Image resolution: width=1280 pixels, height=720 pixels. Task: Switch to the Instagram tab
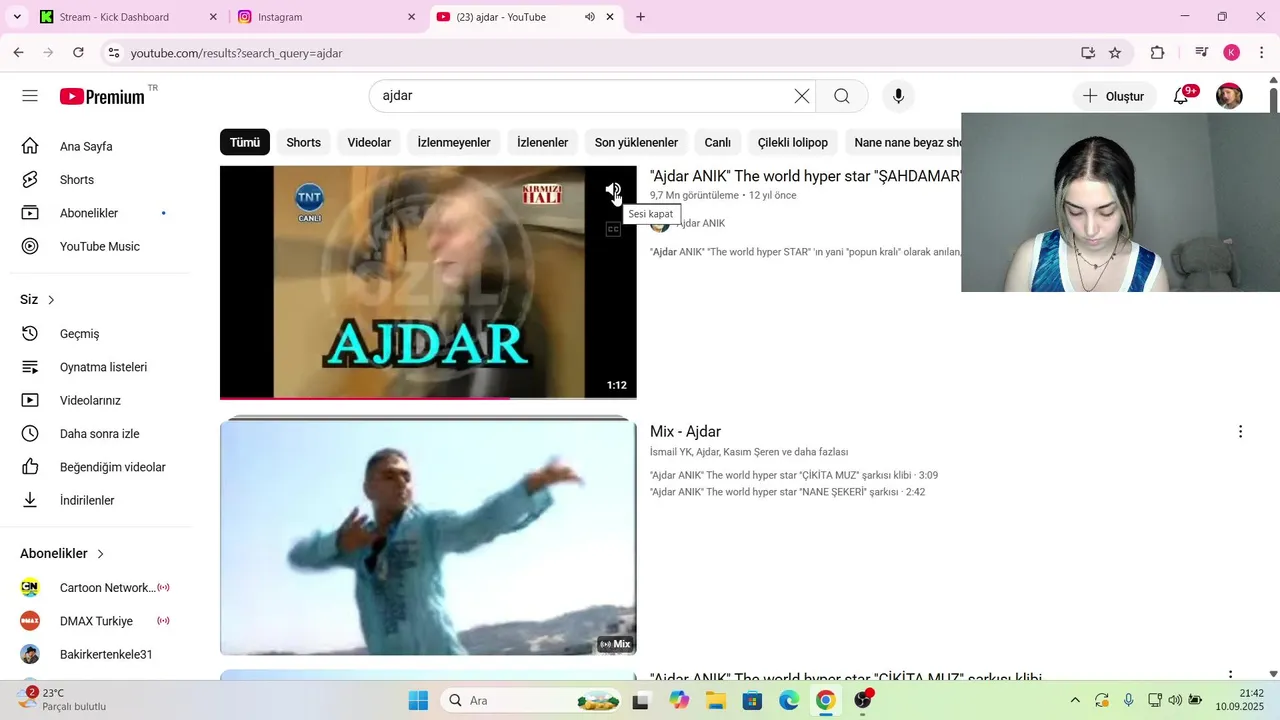[327, 17]
